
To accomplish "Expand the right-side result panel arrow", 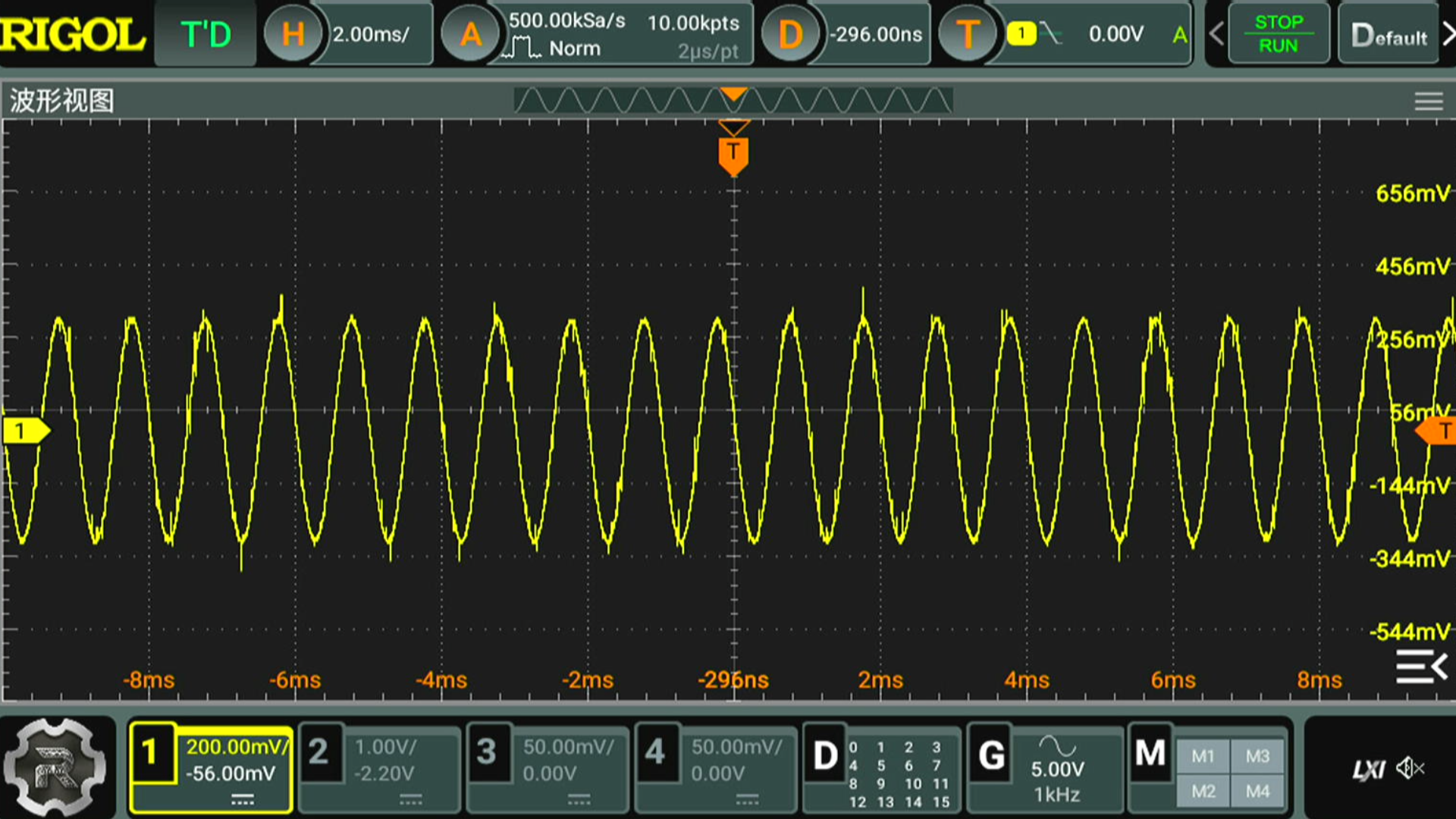I will (x=1422, y=667).
